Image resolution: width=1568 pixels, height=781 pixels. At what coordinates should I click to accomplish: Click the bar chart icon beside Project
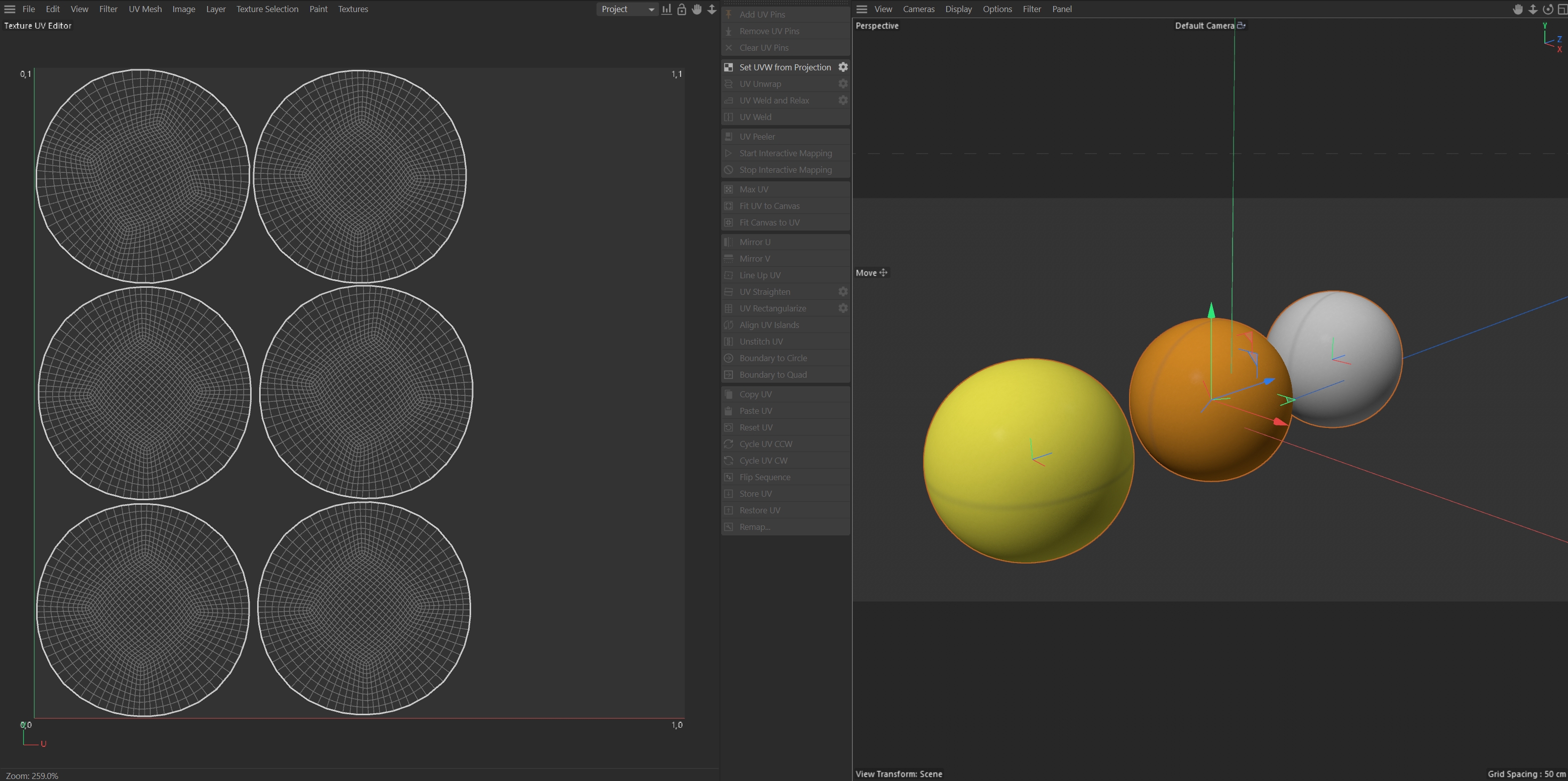(x=667, y=9)
